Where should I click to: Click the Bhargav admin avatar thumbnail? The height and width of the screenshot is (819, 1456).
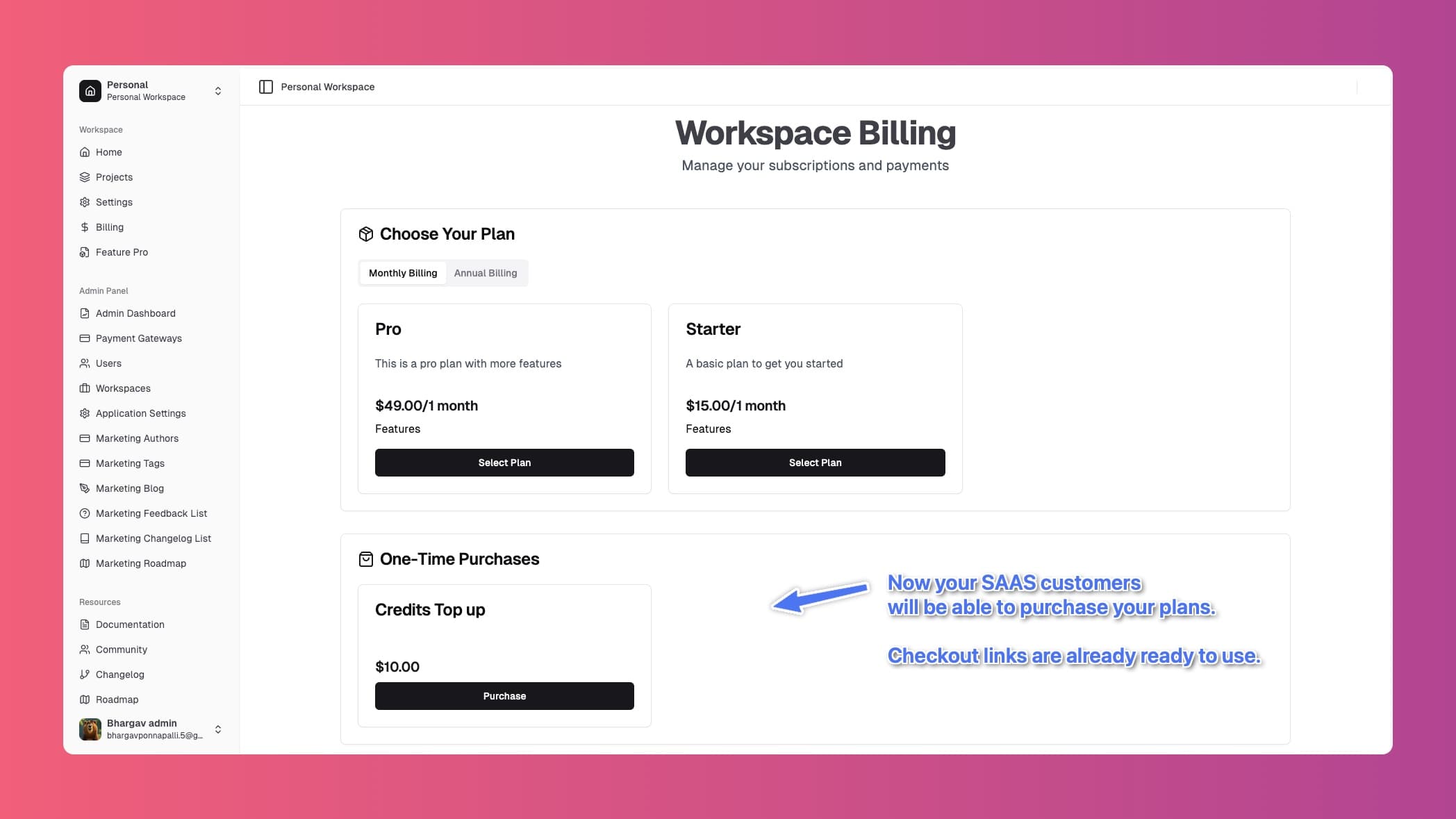[x=90, y=729]
